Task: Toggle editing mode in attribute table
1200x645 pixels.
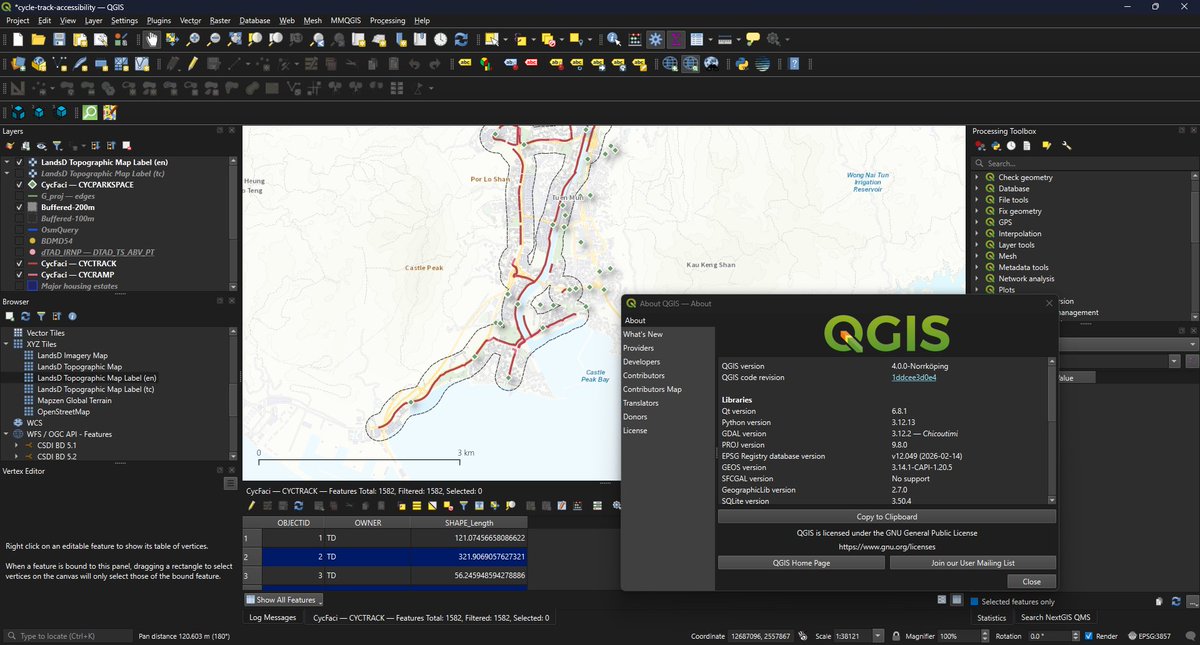Action: (x=252, y=506)
